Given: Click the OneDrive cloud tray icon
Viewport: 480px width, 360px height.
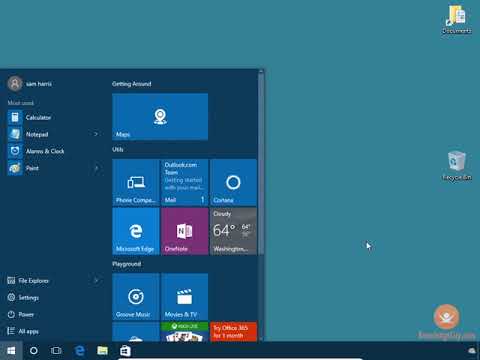Looking at the screenshot, I should click(472, 351).
